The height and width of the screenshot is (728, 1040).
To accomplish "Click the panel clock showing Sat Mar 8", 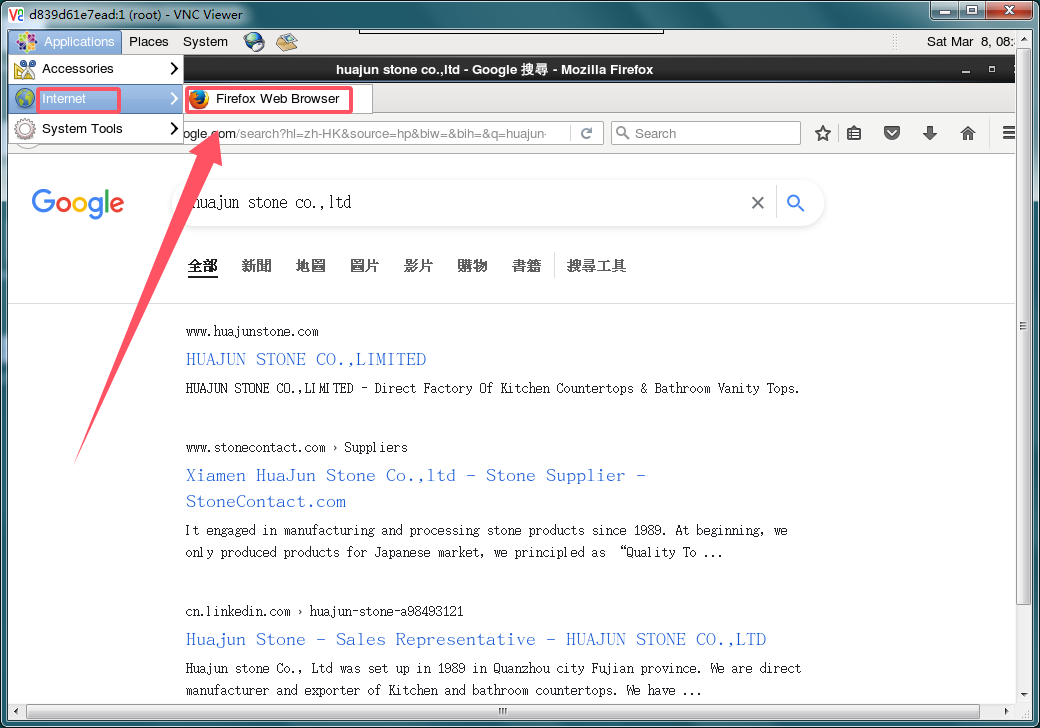I will pos(970,42).
